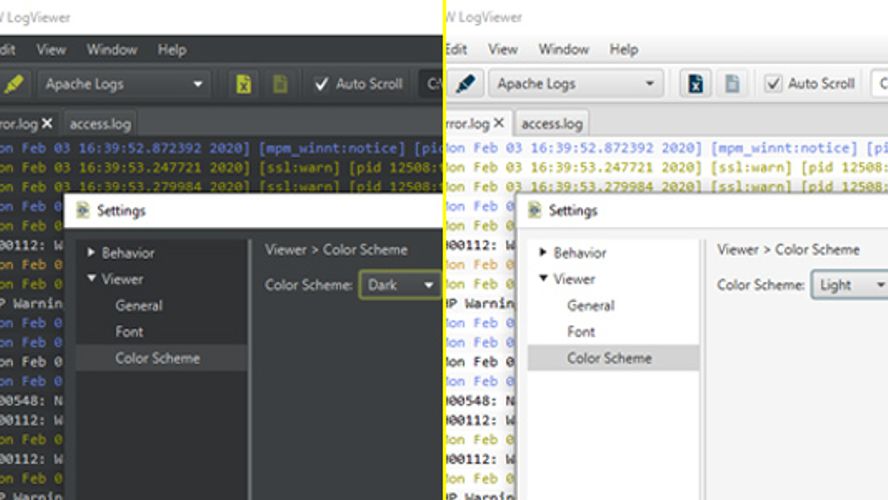The height and width of the screenshot is (500, 888).
Task: Select error.log tab in light window
Action: (x=468, y=124)
